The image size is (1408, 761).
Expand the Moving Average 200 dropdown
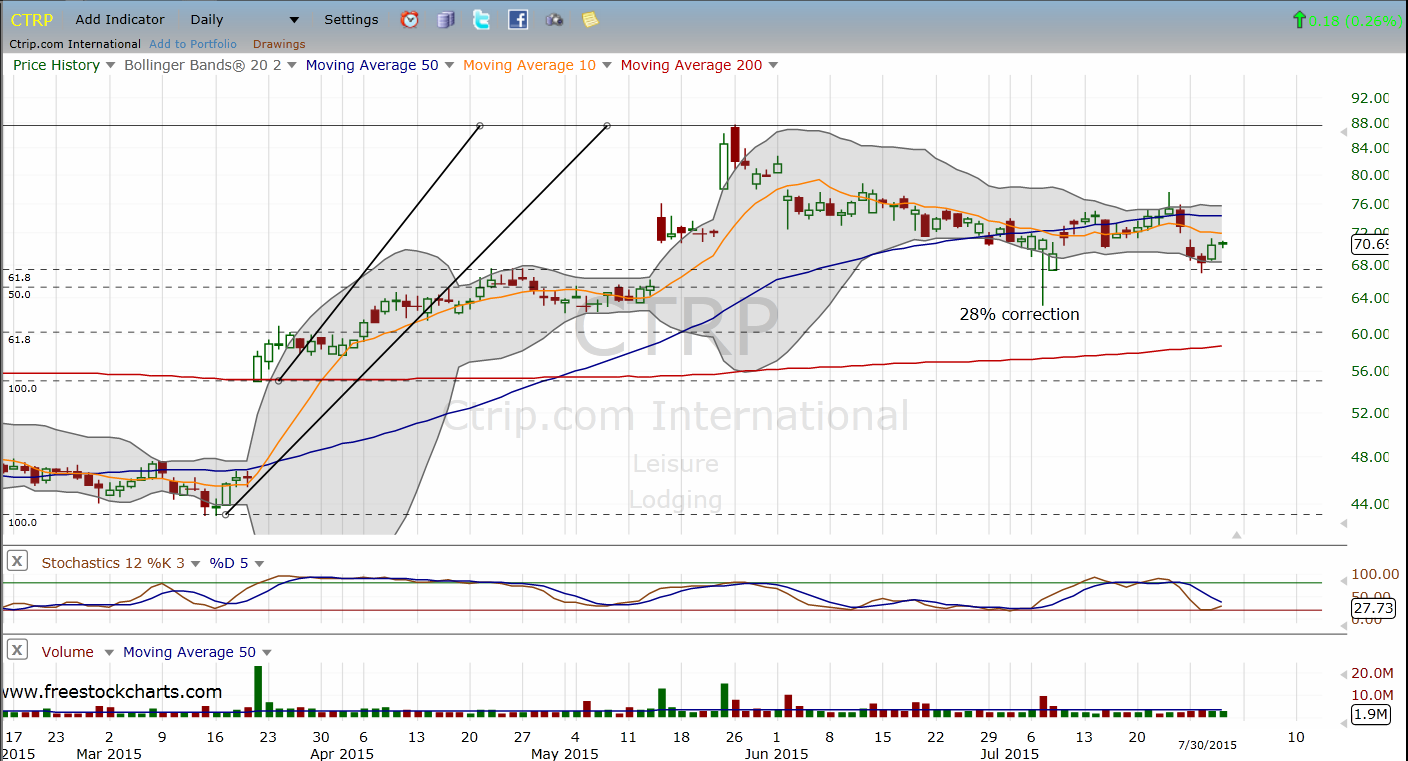[x=773, y=65]
